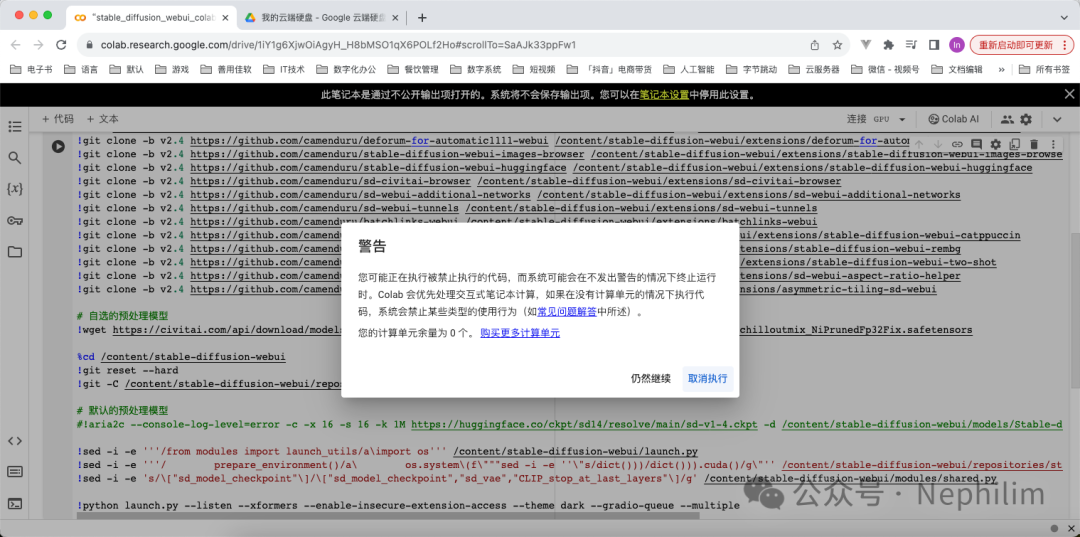Open the Chrome profile avatar
The height and width of the screenshot is (537, 1080).
tap(956, 45)
